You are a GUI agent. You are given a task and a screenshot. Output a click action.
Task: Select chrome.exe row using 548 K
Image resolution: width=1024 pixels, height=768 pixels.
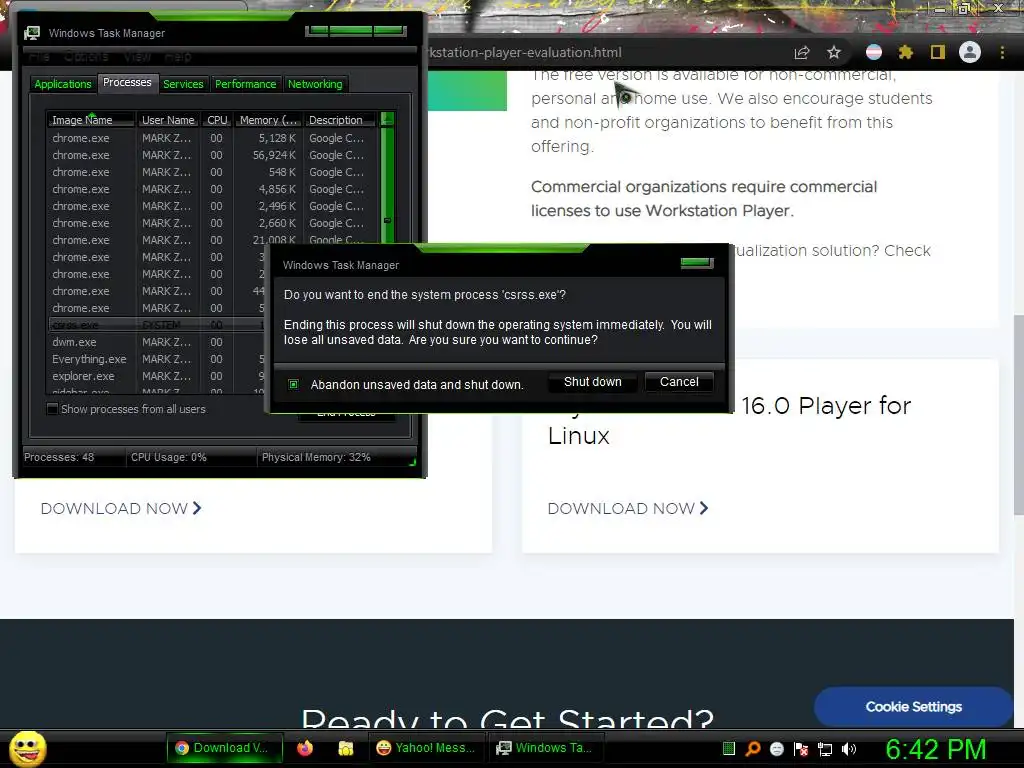click(x=212, y=172)
